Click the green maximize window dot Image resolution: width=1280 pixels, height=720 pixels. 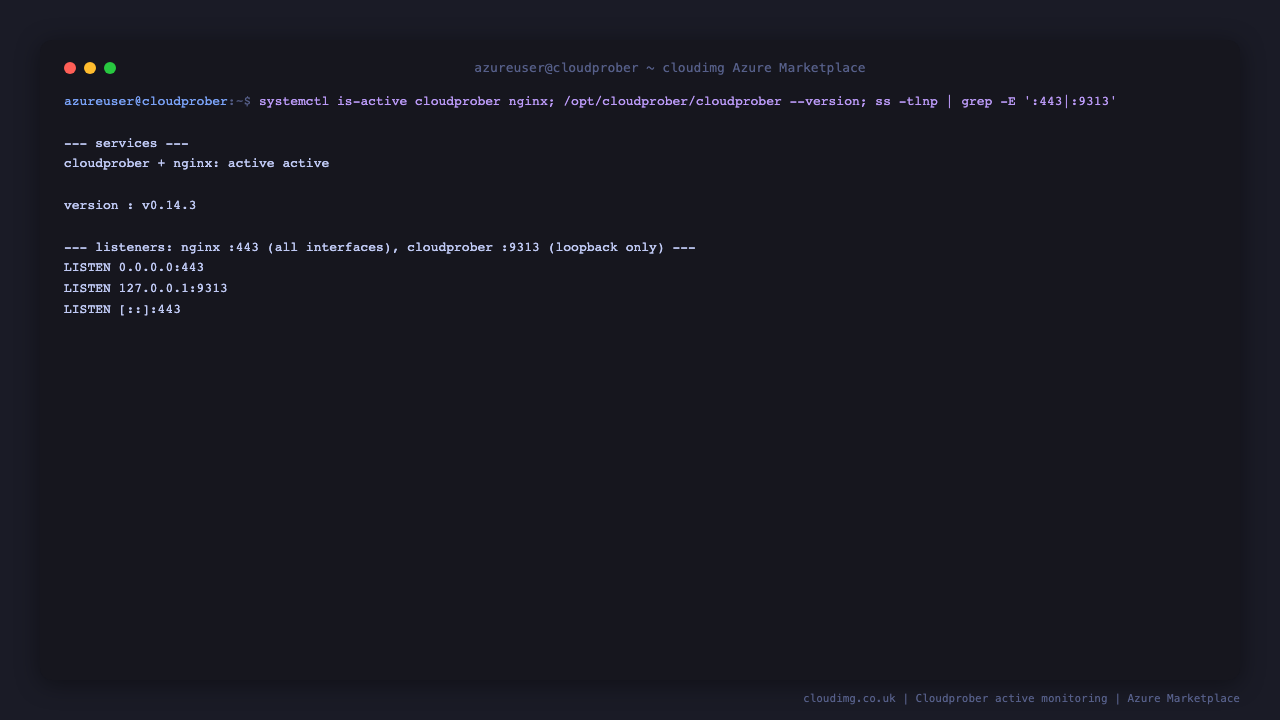click(x=110, y=68)
